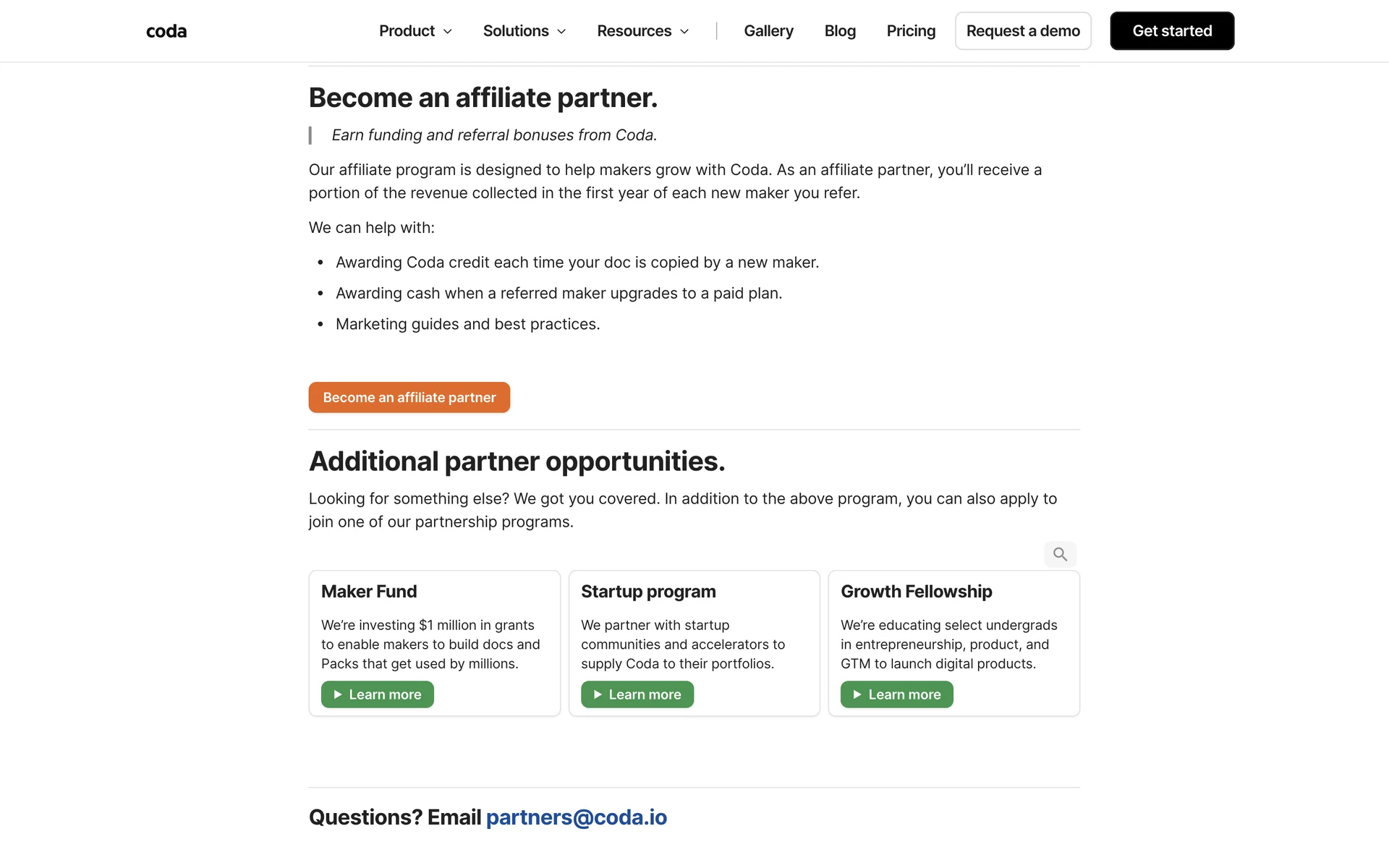This screenshot has width=1389, height=868.
Task: Expand the Solutions dropdown chevron
Action: pyautogui.click(x=561, y=31)
